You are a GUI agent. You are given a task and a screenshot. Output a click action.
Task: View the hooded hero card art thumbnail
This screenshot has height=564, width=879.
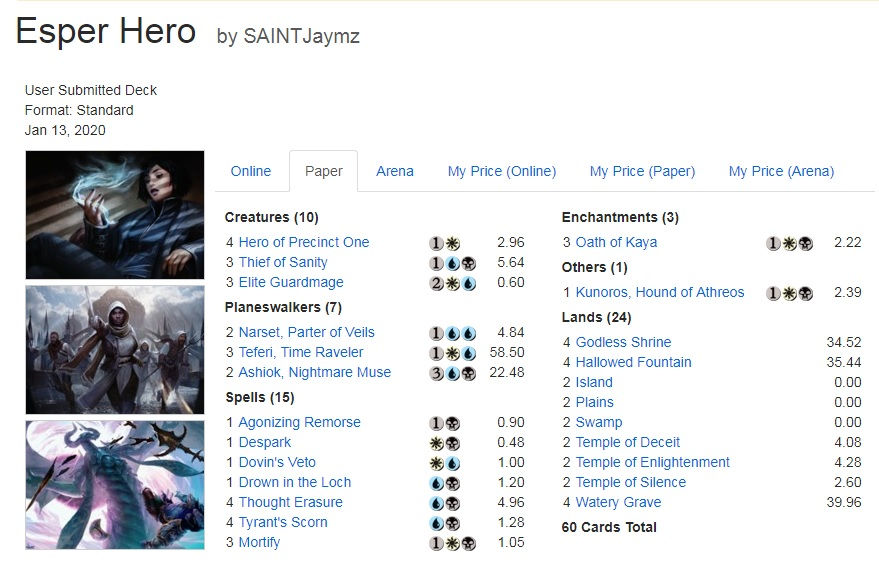[x=115, y=350]
